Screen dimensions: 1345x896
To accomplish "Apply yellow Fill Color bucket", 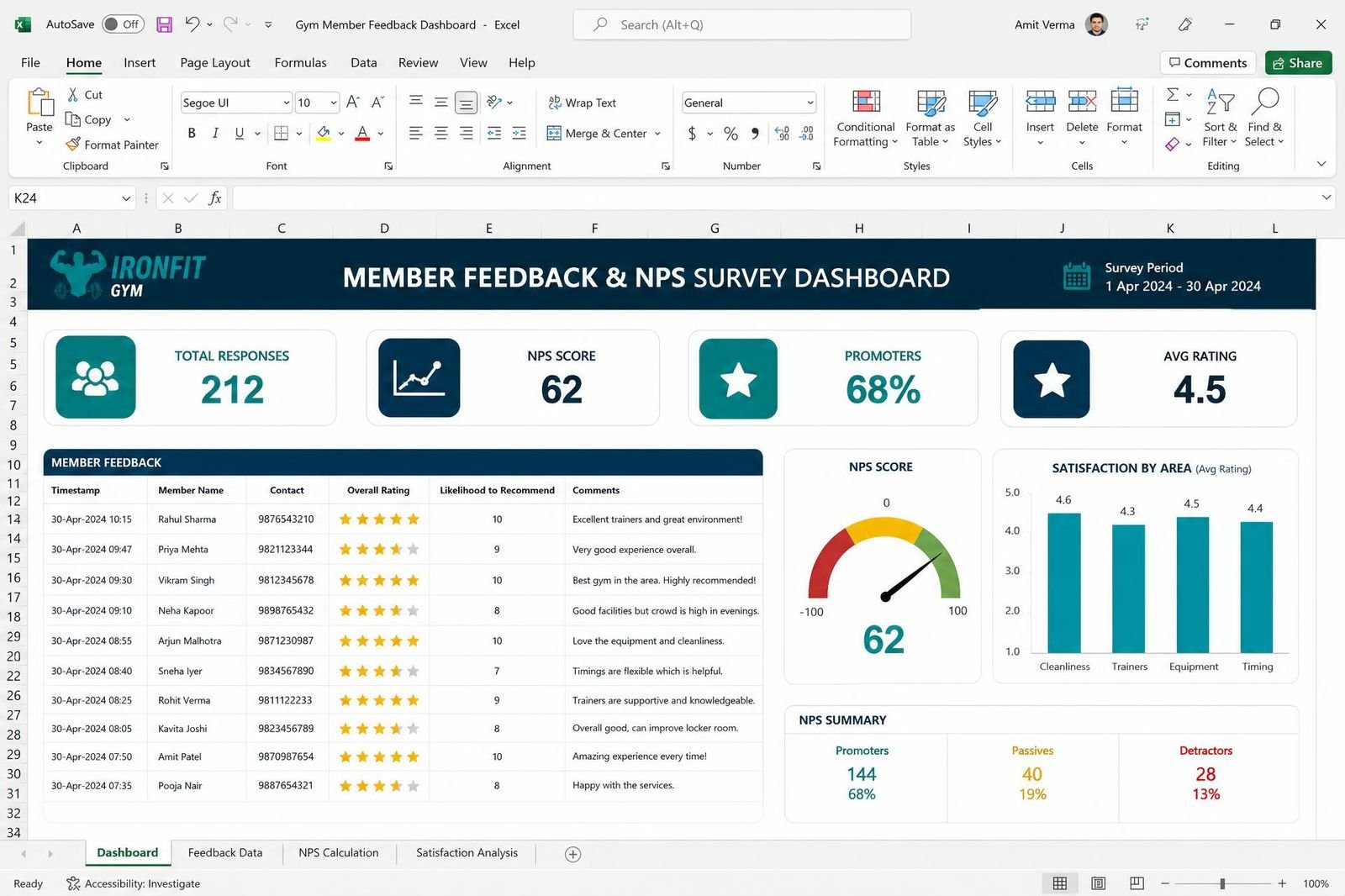I will 324,133.
